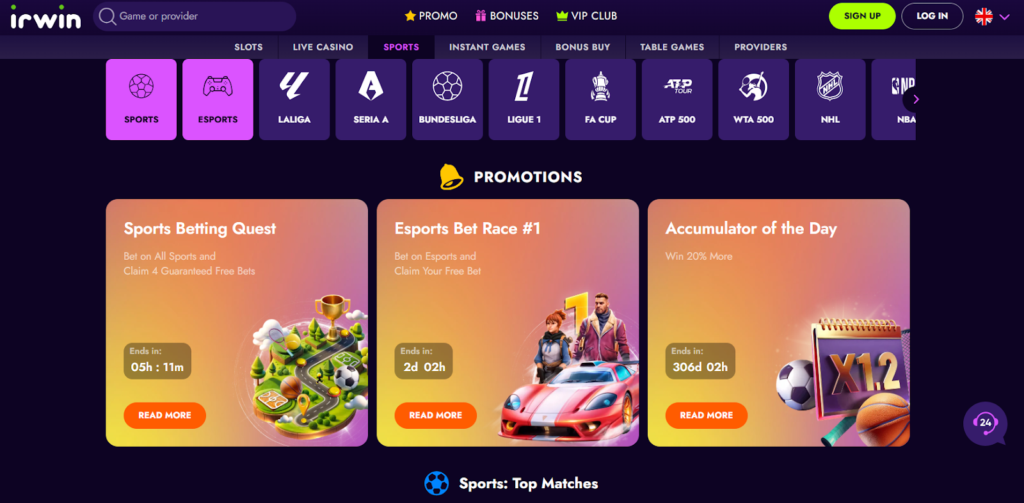Expand the language selector with UK flag
The width and height of the screenshot is (1024, 503).
point(992,16)
